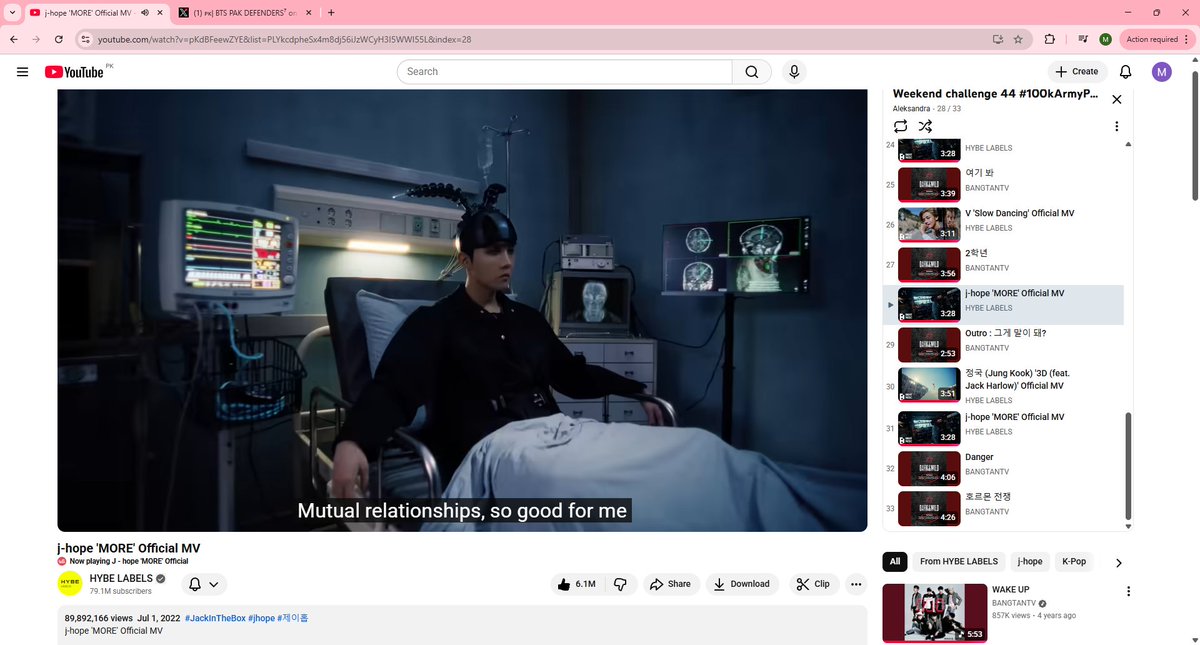Toggle playlist shuffle
Screen dimensions: 1200x645
(925, 126)
